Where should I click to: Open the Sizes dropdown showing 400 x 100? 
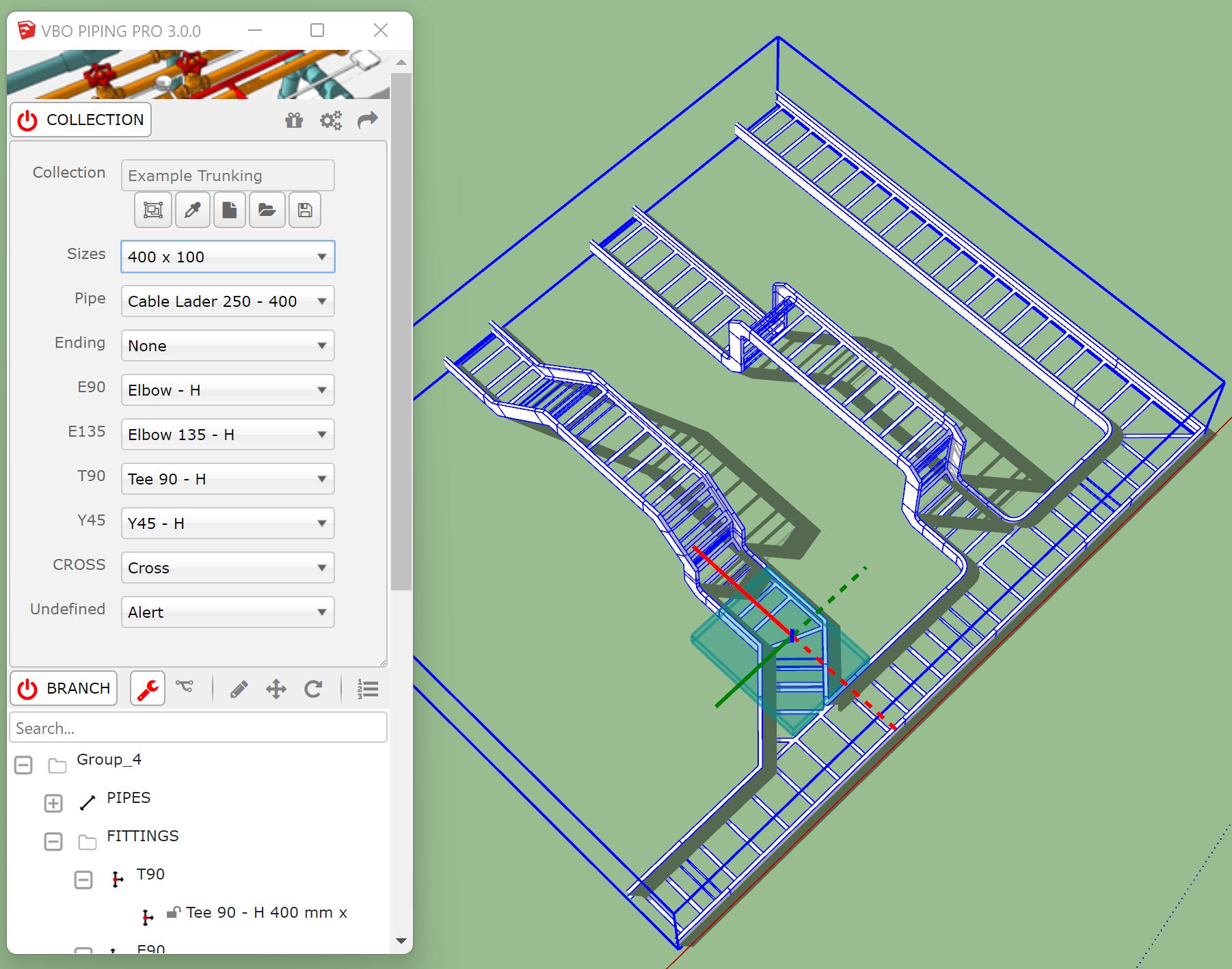227,257
